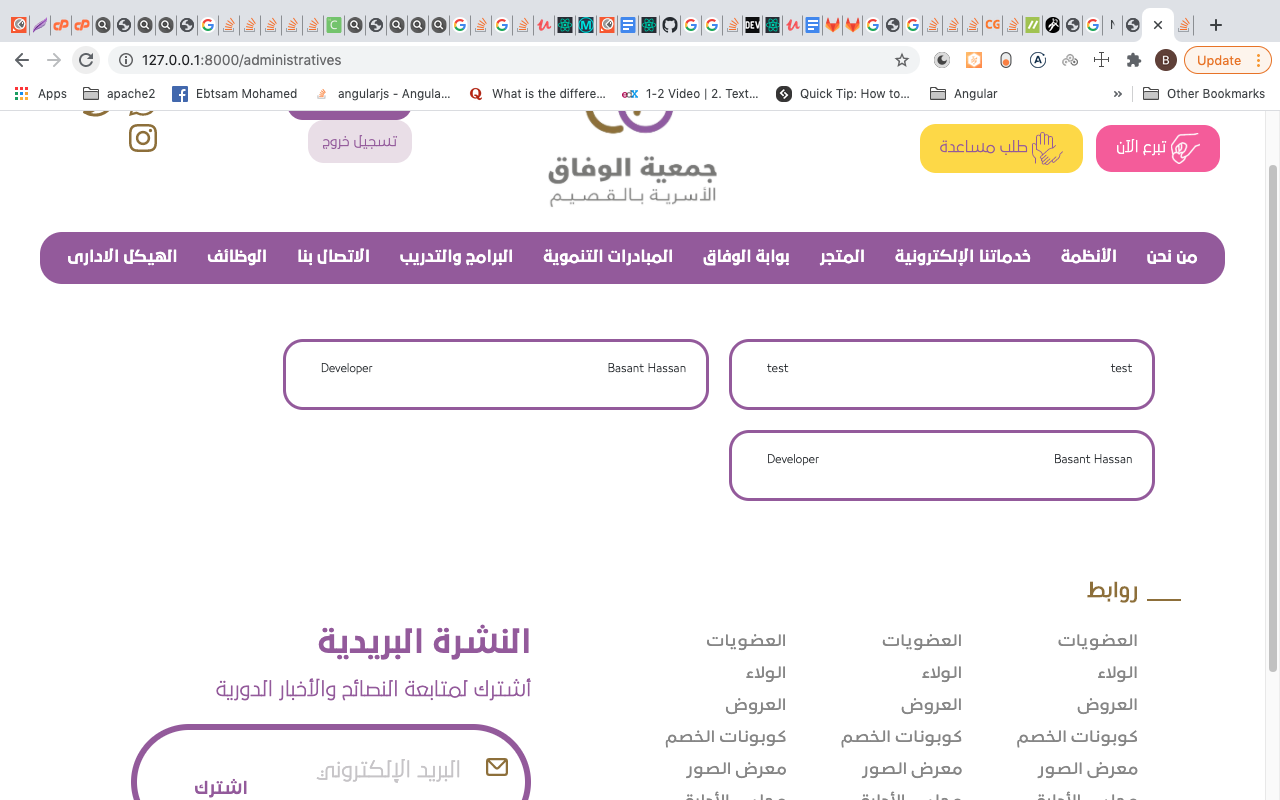Click the Instagram icon in the header
The height and width of the screenshot is (800, 1280).
[x=143, y=138]
